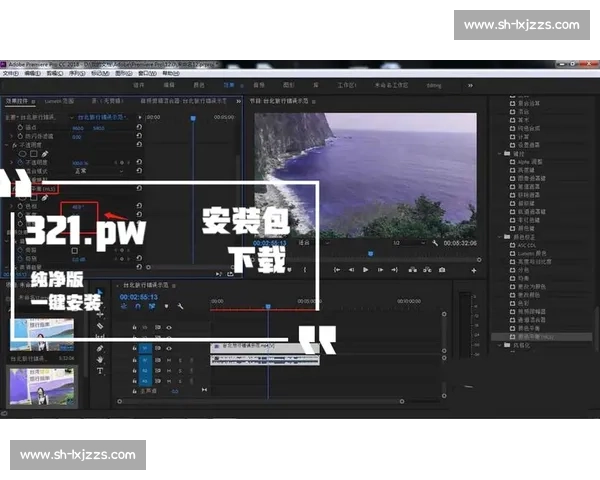Collapse the 颜色校正 folder in the Effects panel
Image resolution: width=600 pixels, height=480 pixels.
(499, 237)
